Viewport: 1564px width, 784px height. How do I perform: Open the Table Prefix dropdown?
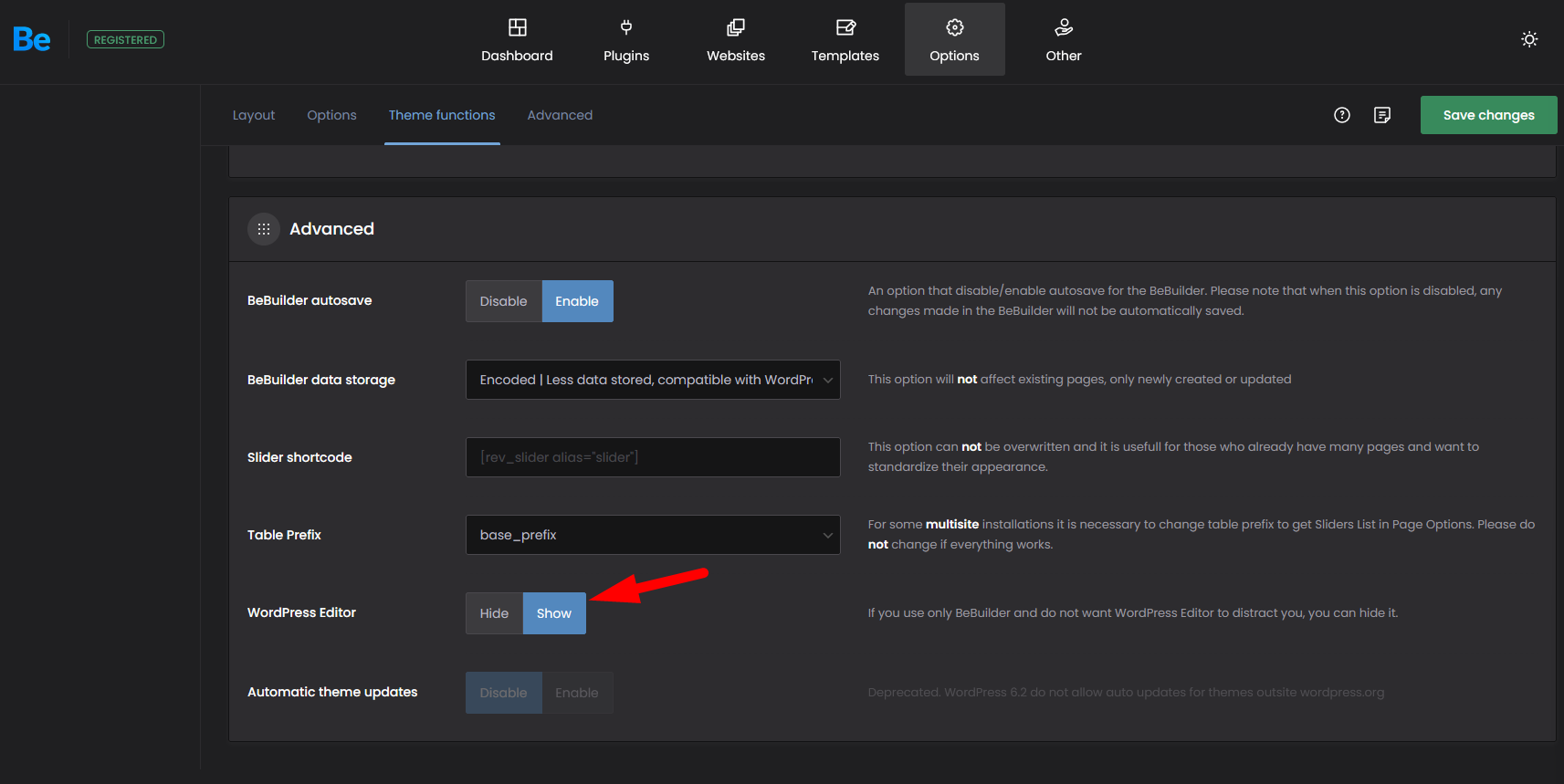click(x=653, y=535)
